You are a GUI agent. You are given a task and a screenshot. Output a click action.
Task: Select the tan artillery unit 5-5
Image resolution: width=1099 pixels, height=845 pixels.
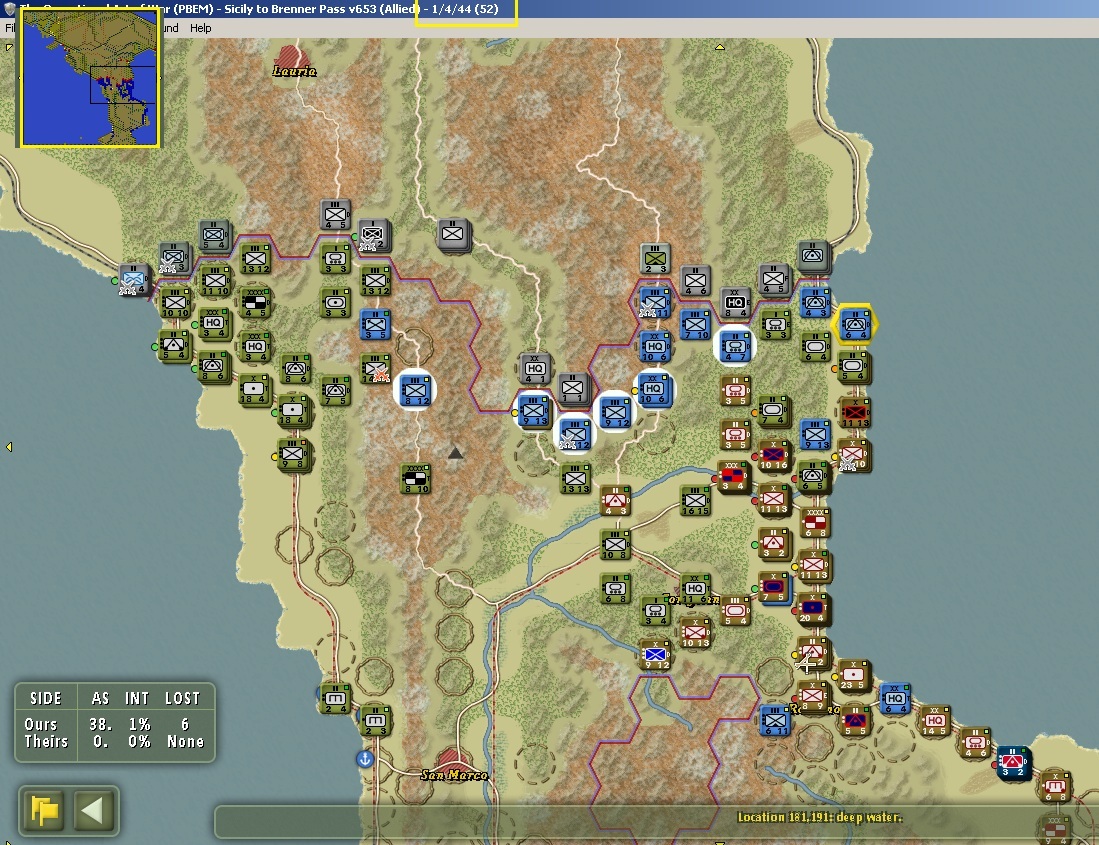pos(854,720)
